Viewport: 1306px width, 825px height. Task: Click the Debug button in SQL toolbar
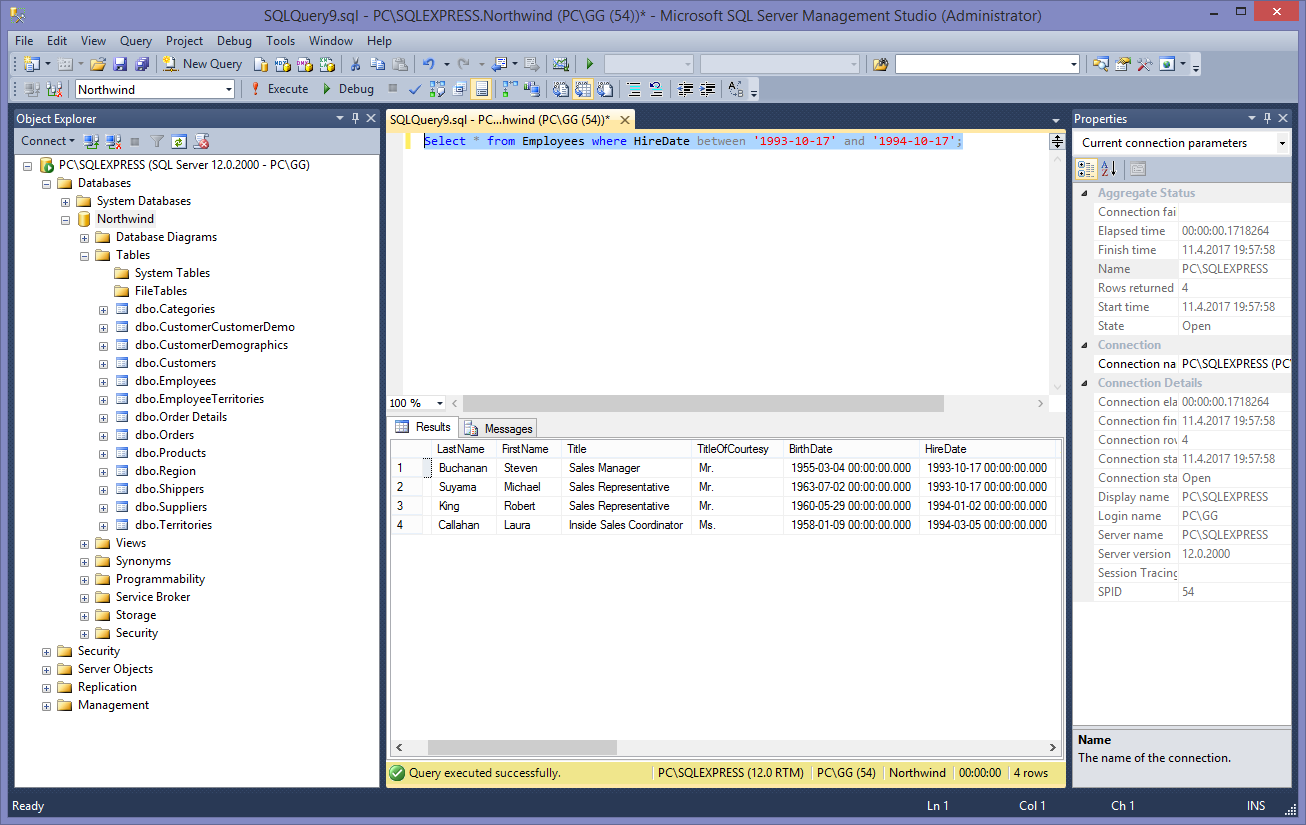click(x=349, y=89)
